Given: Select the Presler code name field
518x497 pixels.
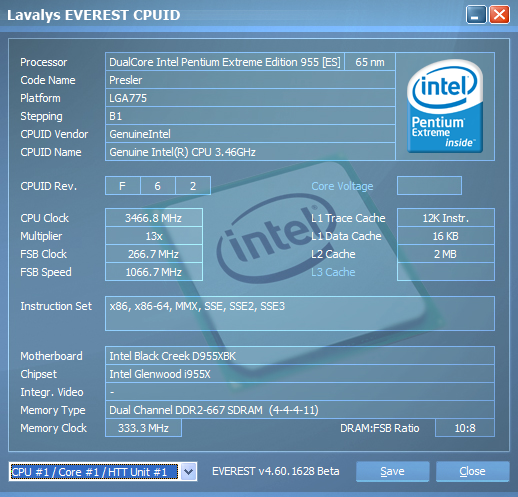Looking at the screenshot, I should [250, 80].
